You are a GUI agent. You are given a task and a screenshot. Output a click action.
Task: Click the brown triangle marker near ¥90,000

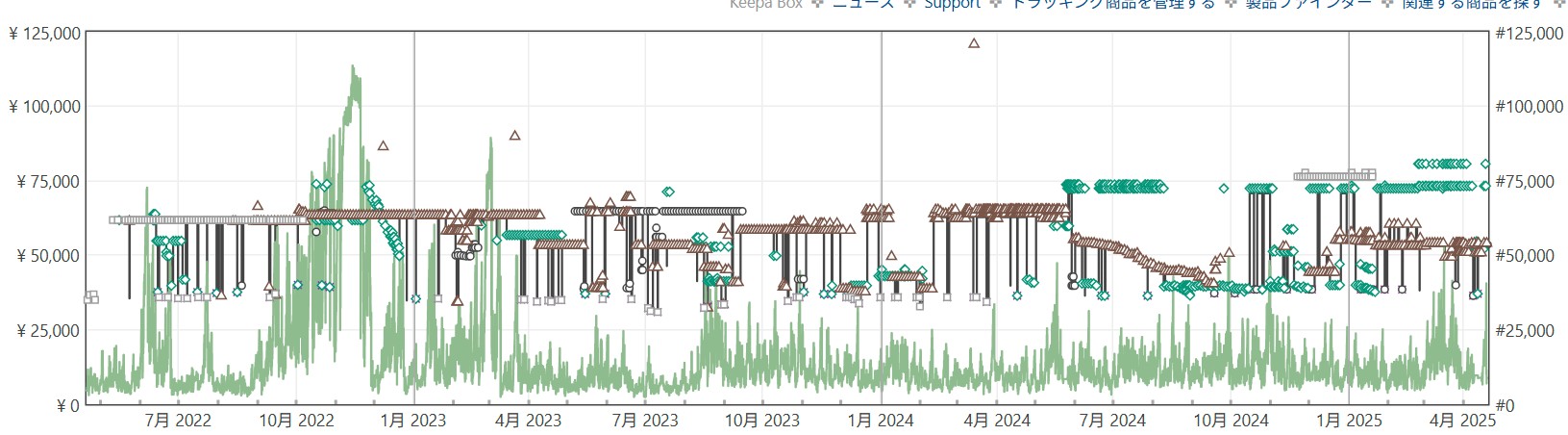(515, 136)
